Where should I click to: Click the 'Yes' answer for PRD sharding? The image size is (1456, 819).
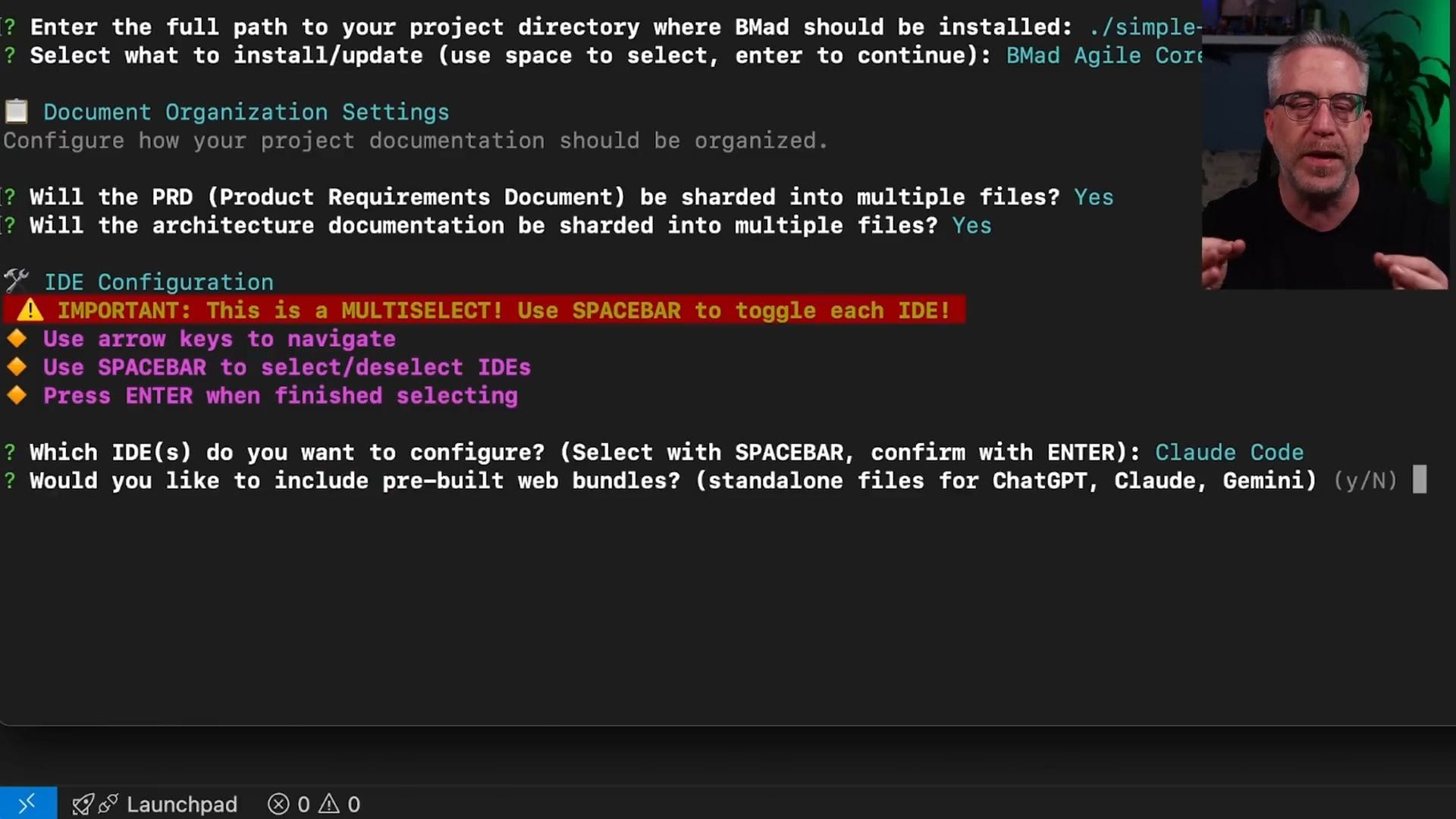coord(1093,197)
